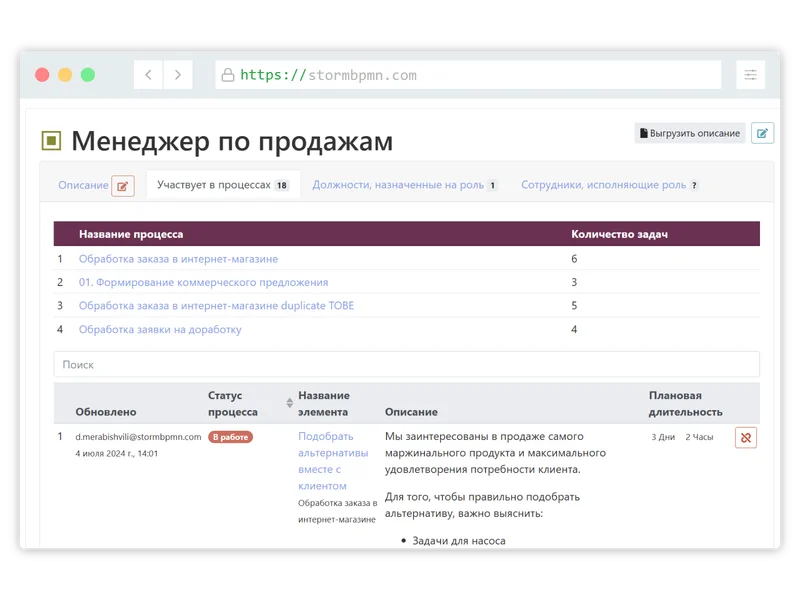Click the back navigation chevron
This screenshot has width=800, height=600.
(x=149, y=73)
